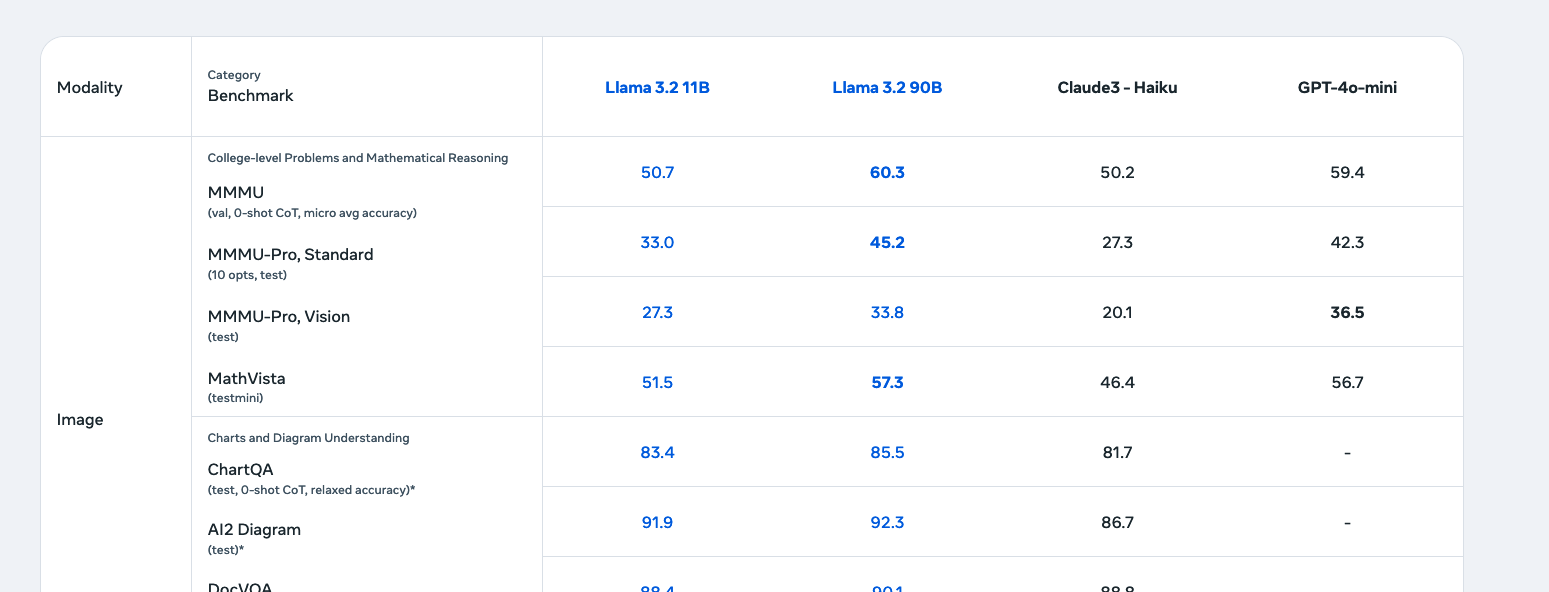Viewport: 1549px width, 592px height.
Task: Click Claude3 Haiku MMMU-Pro Standard score 27.3
Action: coord(1117,242)
